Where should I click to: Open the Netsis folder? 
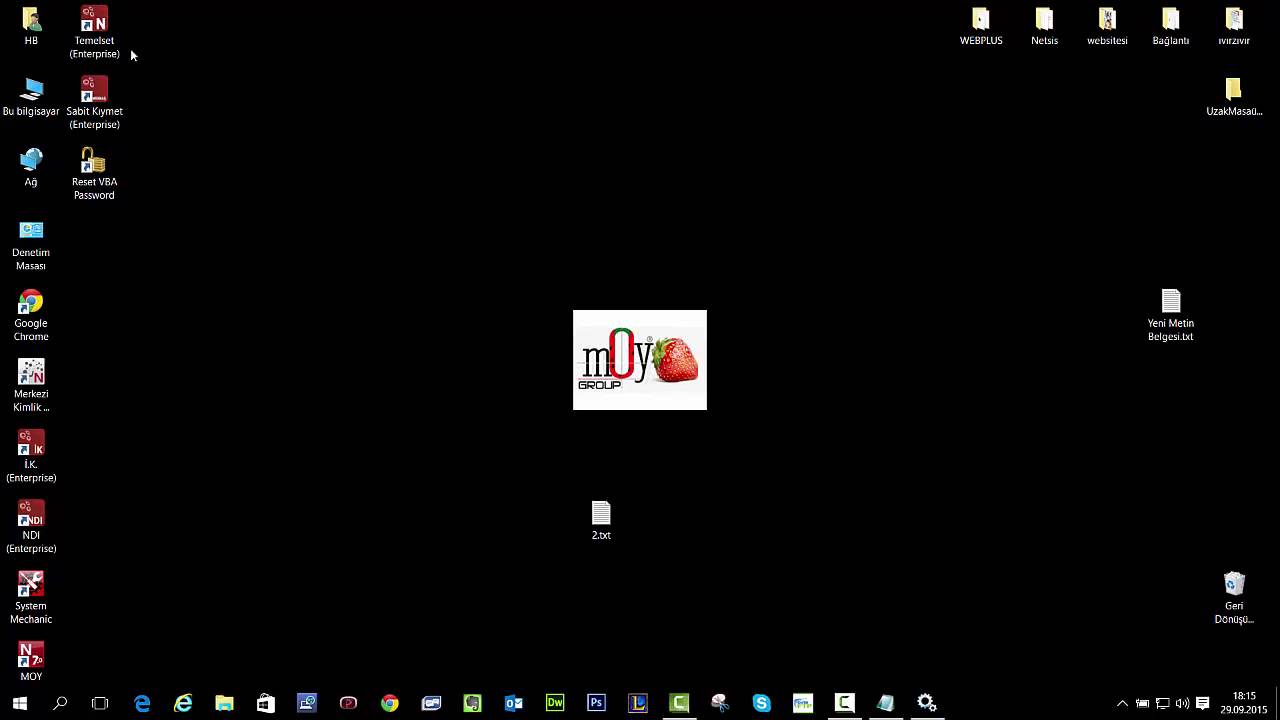point(1044,26)
